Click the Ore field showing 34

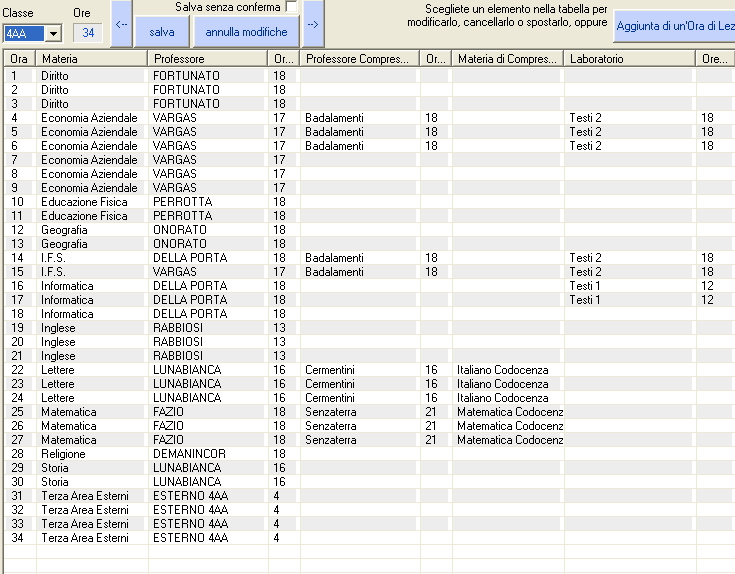[x=88, y=33]
